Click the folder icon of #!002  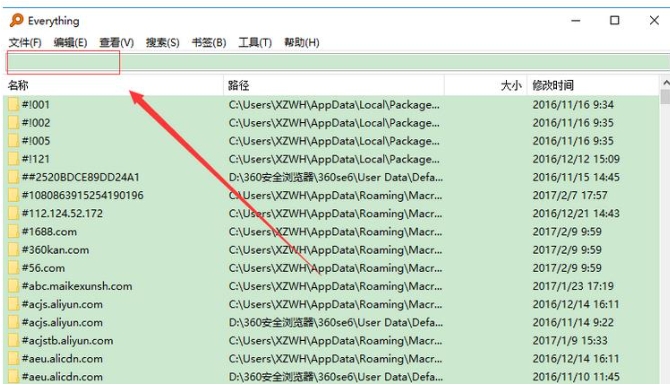pos(13,123)
